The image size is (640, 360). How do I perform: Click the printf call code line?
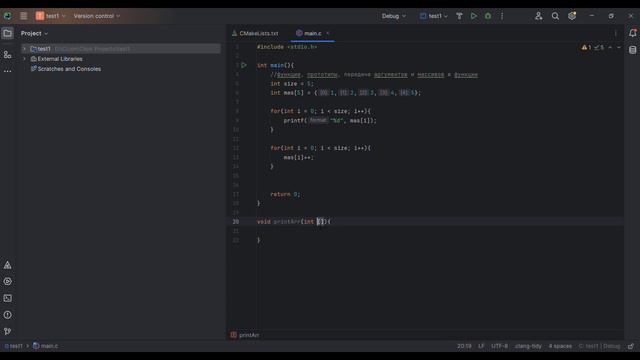pyautogui.click(x=330, y=120)
